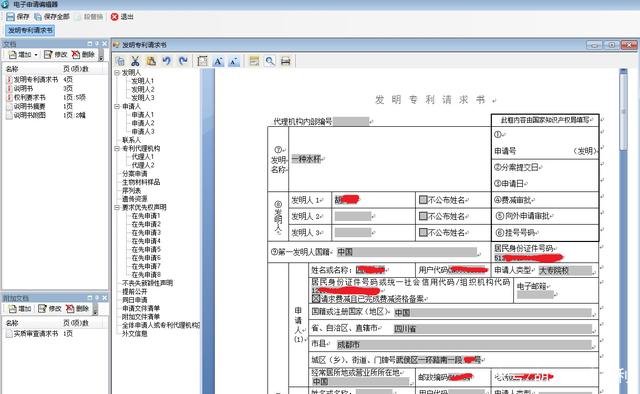Click 删除 in the 附加文档 panel toolbar
Image resolution: width=640 pixels, height=394 pixels.
(77, 309)
